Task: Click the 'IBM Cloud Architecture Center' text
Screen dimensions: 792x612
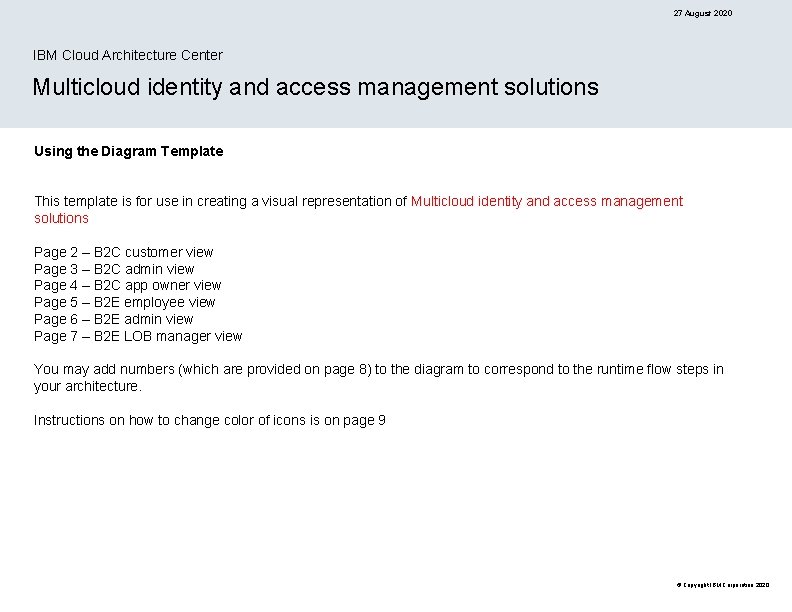Action: 128,55
